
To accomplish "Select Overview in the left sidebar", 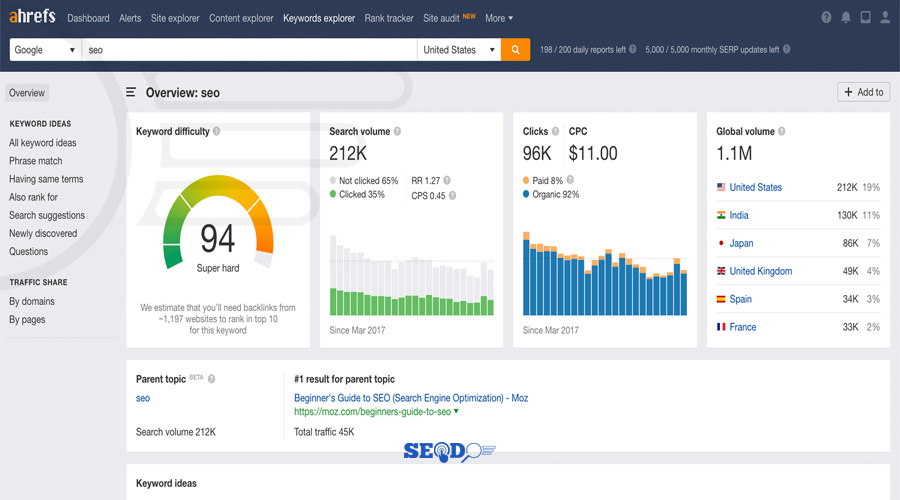I will (x=27, y=93).
